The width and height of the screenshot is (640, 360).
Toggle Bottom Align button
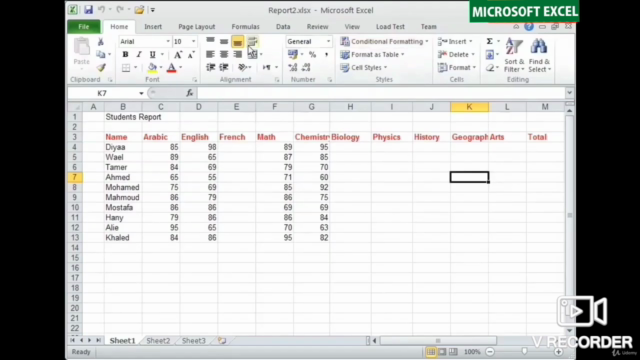(x=237, y=42)
